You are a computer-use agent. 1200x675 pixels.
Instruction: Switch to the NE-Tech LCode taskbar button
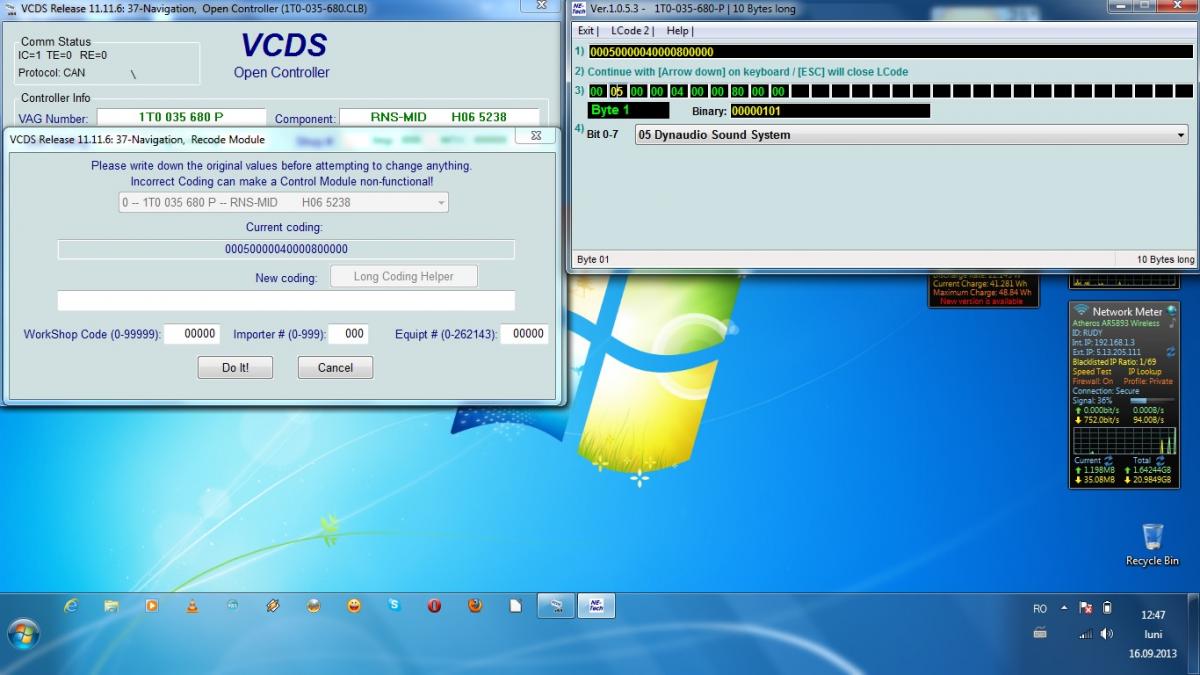[596, 606]
